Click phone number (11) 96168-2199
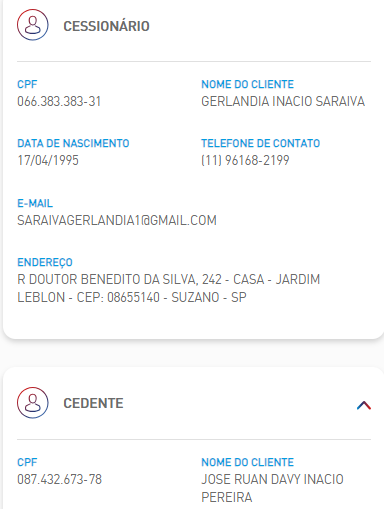Image resolution: width=384 pixels, height=509 pixels. [x=245, y=160]
